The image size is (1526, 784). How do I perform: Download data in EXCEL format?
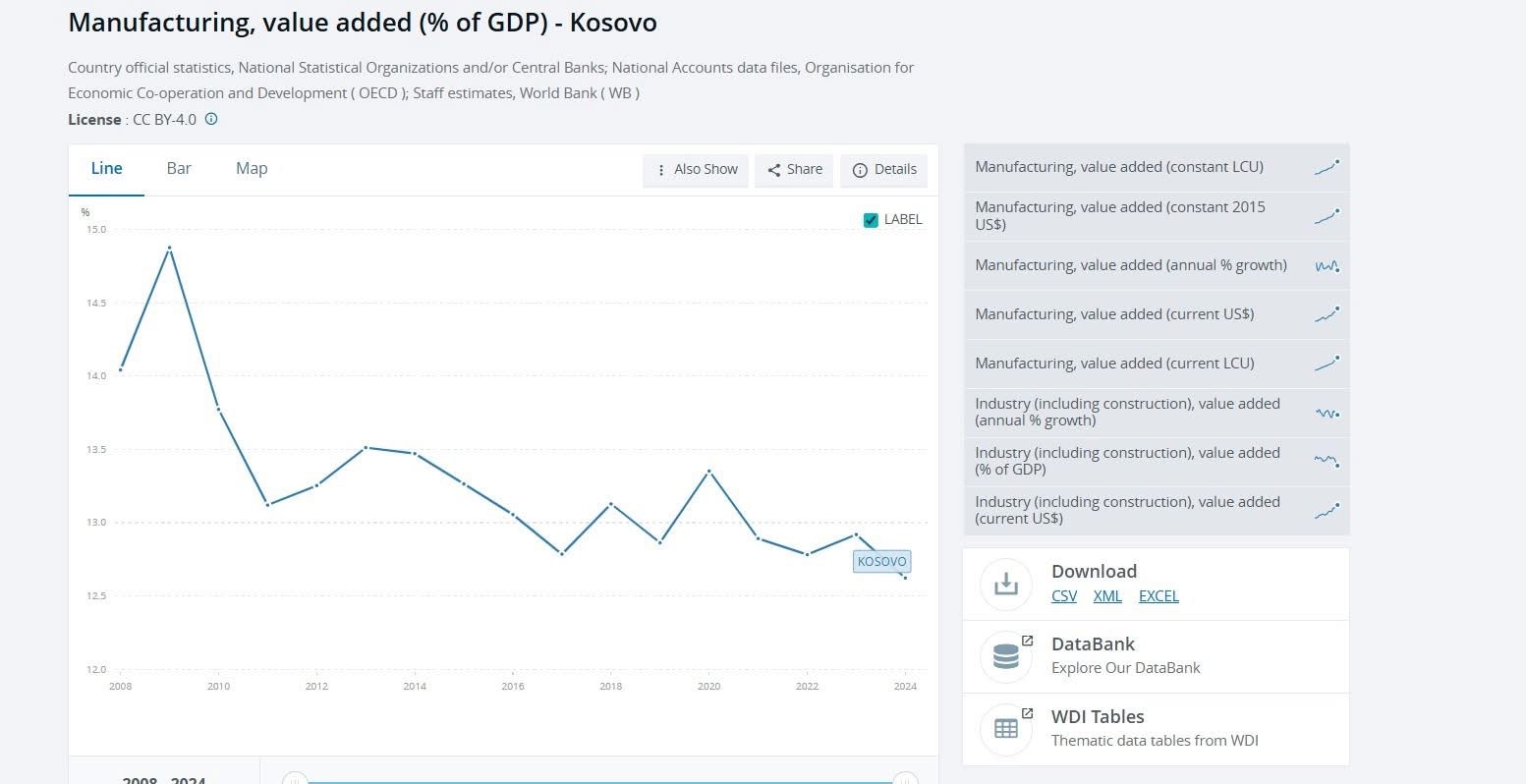pos(1159,596)
